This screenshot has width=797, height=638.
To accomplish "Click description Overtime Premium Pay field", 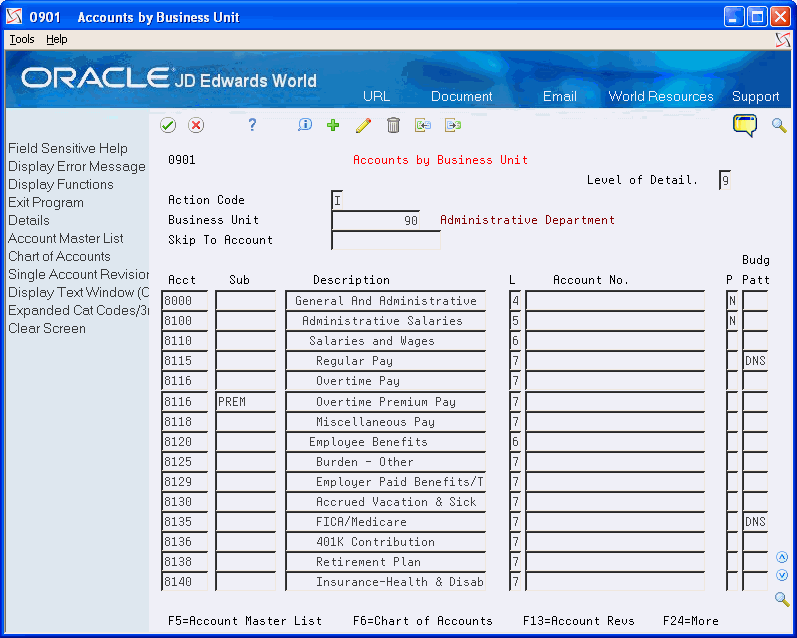I will (x=385, y=402).
